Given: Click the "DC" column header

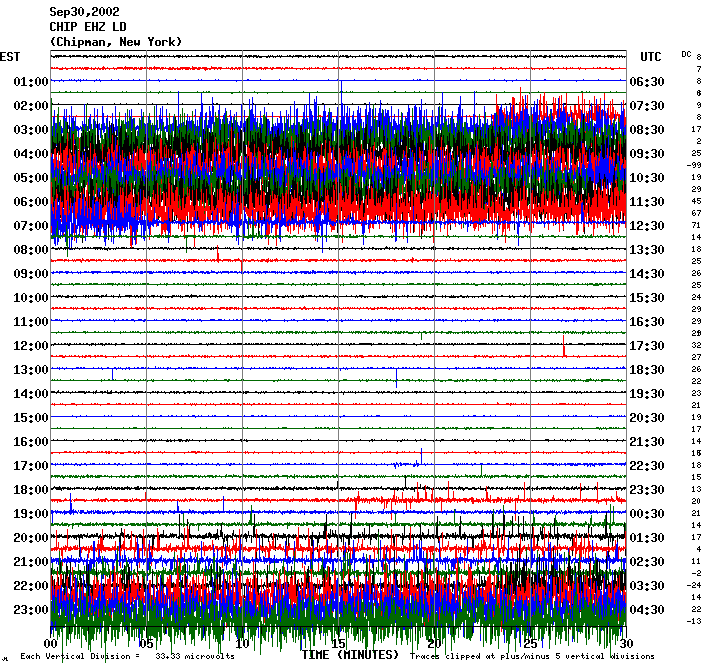Looking at the screenshot, I should click(x=686, y=54).
